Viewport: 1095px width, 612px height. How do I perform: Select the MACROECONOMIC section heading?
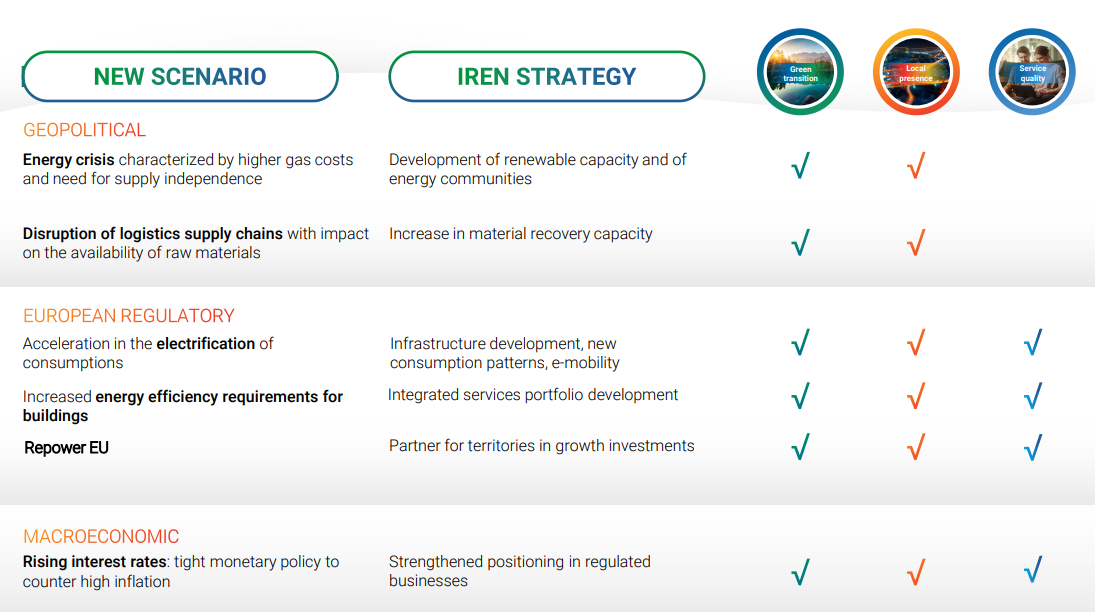[101, 537]
